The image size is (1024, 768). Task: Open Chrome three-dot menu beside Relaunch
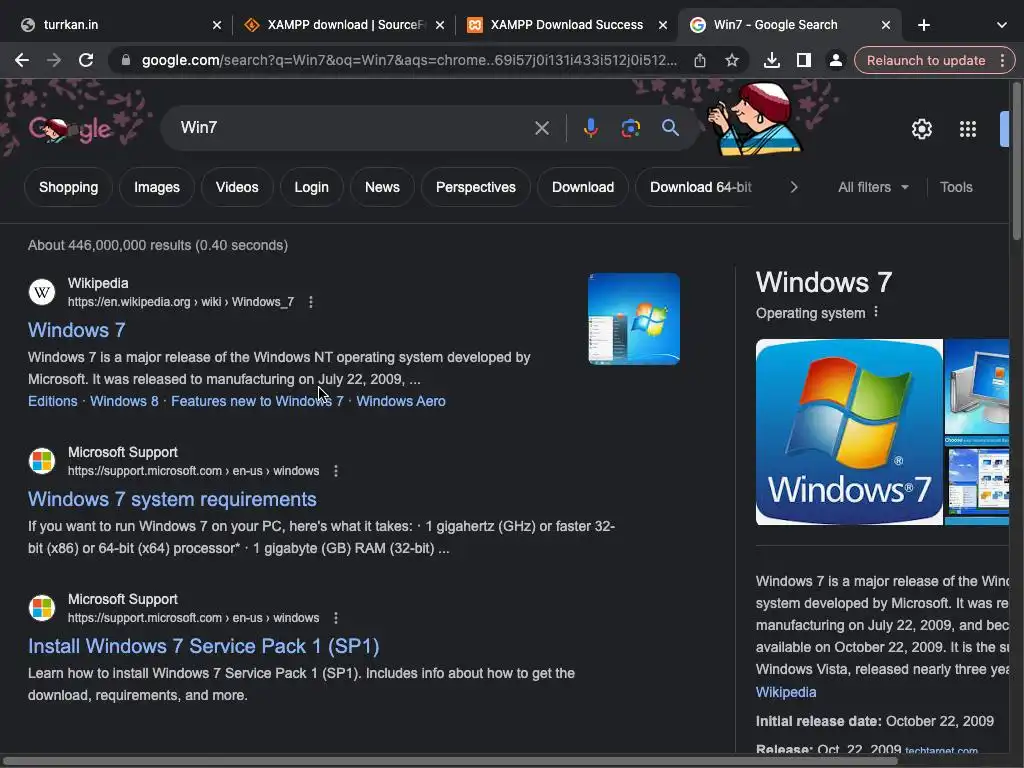pyautogui.click(x=1002, y=60)
